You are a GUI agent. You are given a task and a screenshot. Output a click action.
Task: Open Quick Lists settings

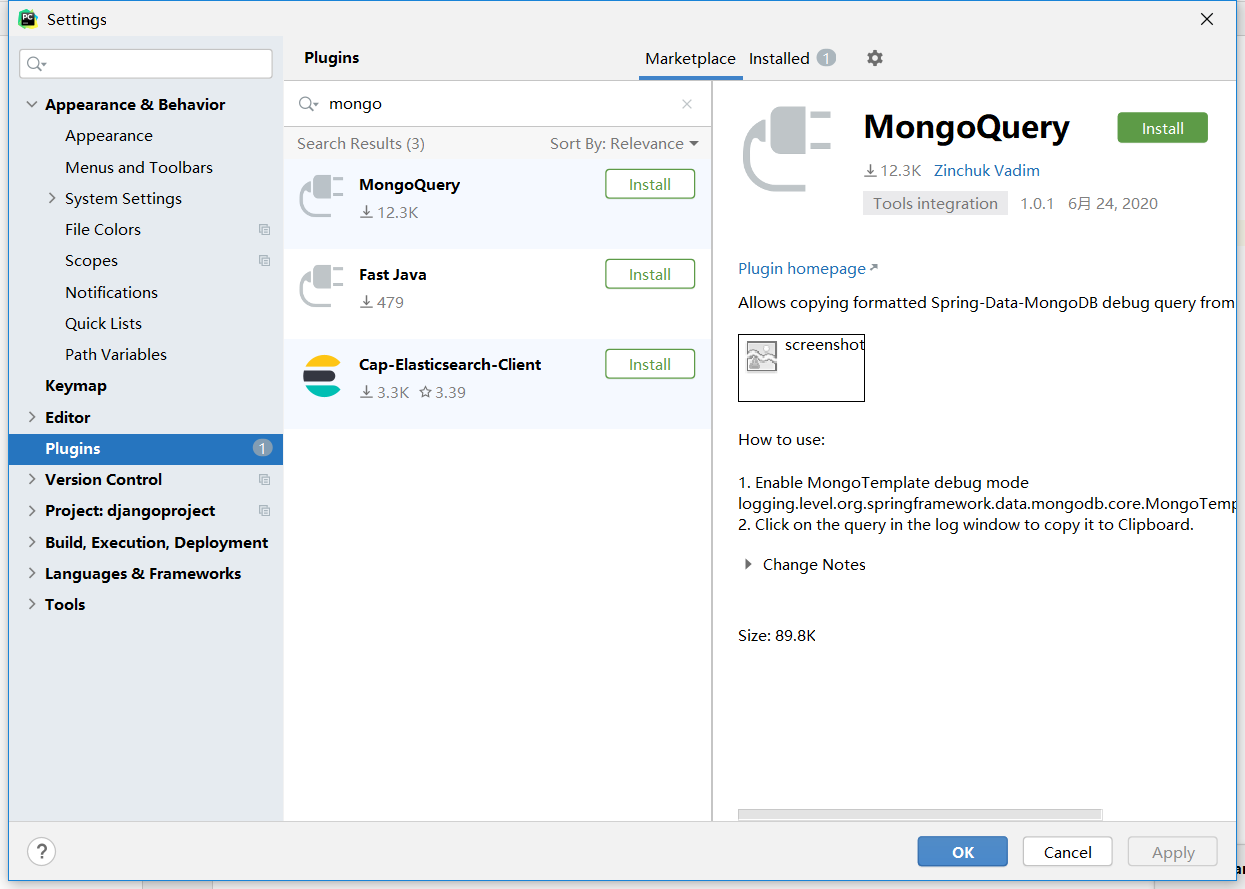tap(104, 324)
